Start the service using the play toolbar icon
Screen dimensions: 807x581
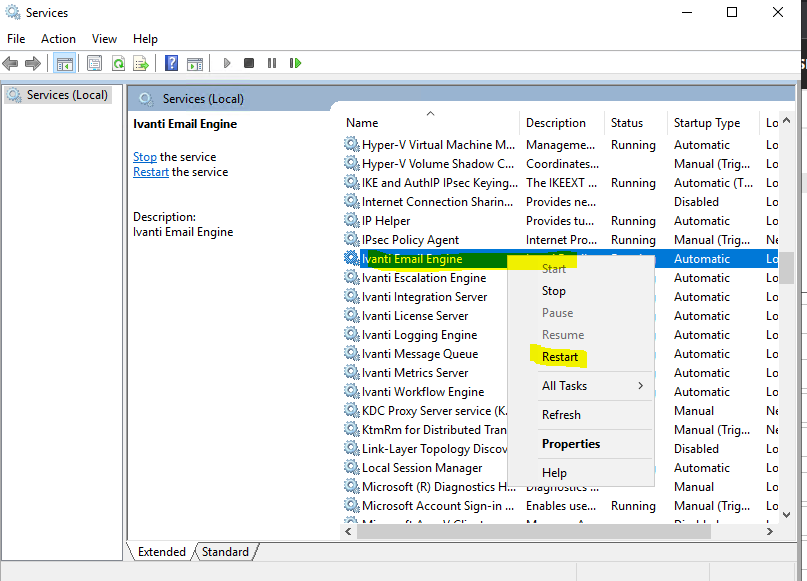[x=226, y=62]
